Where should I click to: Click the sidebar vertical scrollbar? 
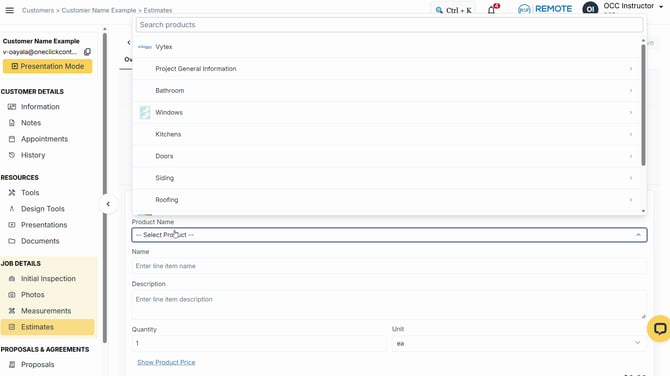click(105, 188)
